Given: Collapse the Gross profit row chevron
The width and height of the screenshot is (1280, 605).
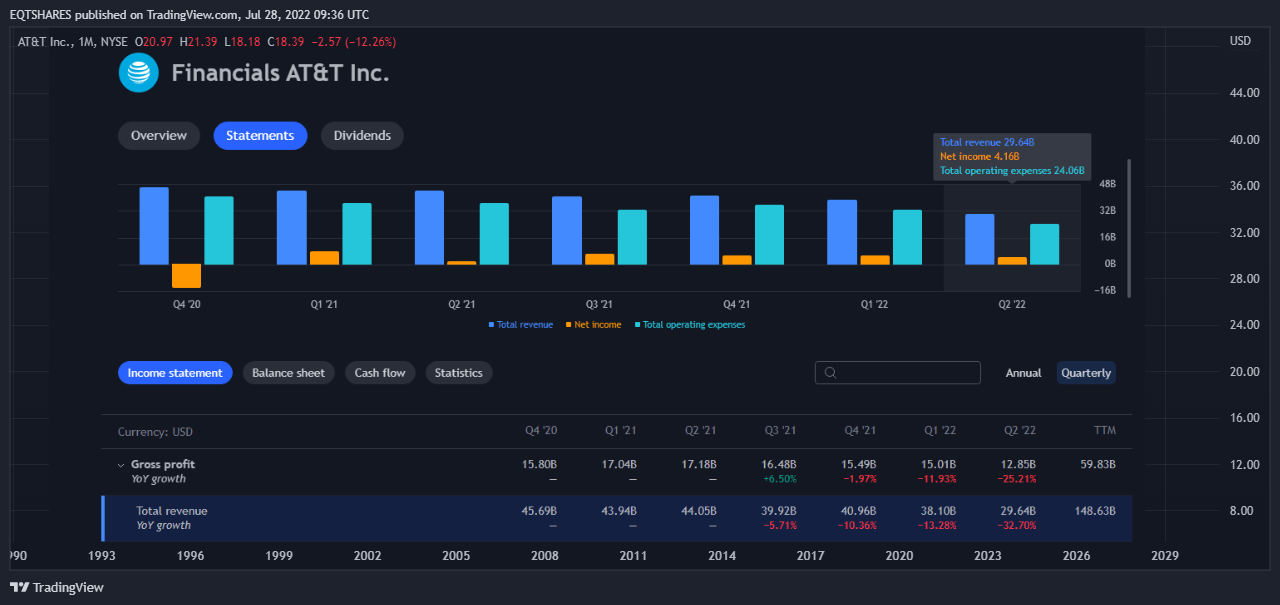Looking at the screenshot, I should tap(121, 465).
